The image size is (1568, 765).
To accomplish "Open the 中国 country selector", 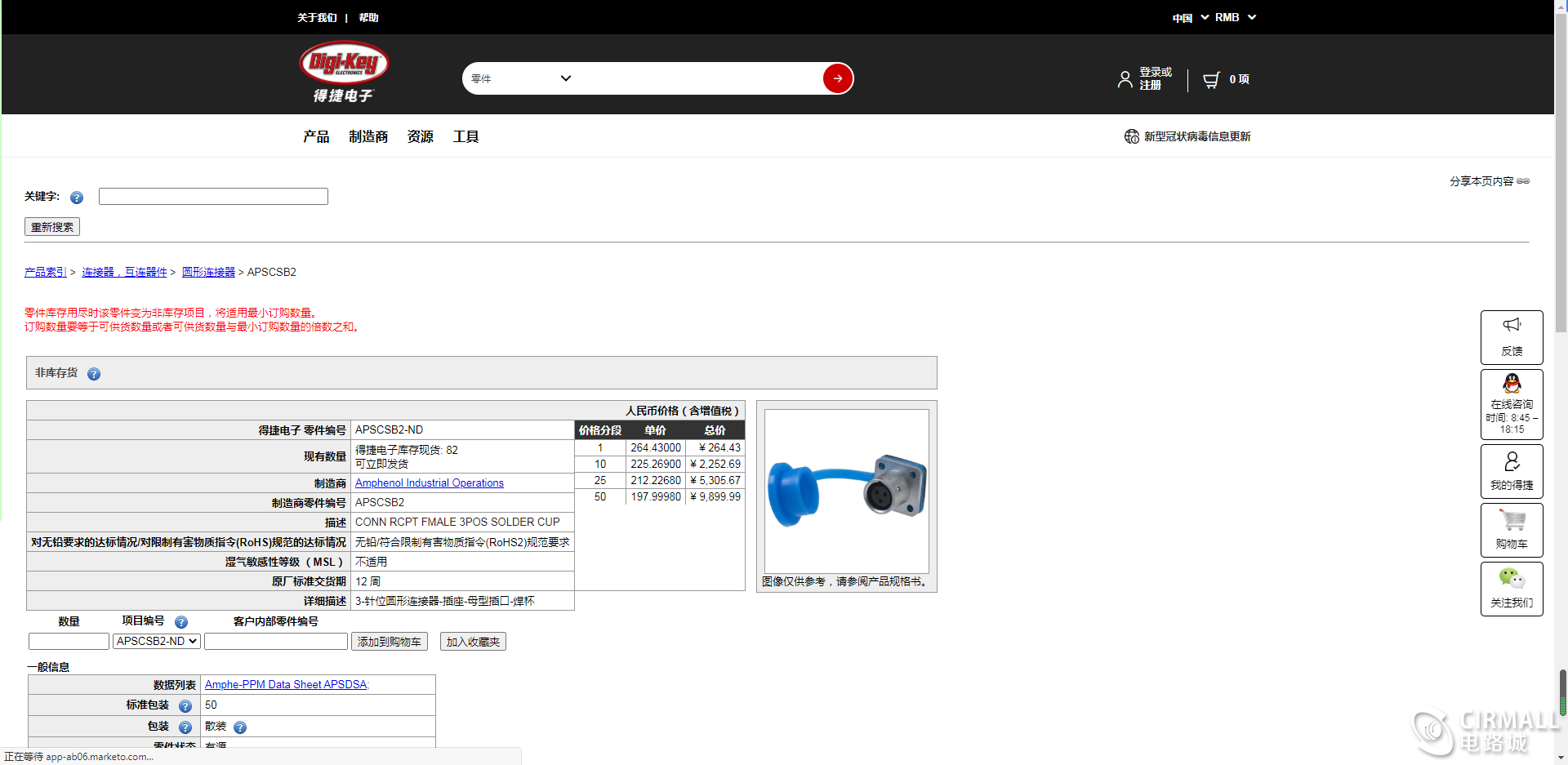I will click(1190, 17).
